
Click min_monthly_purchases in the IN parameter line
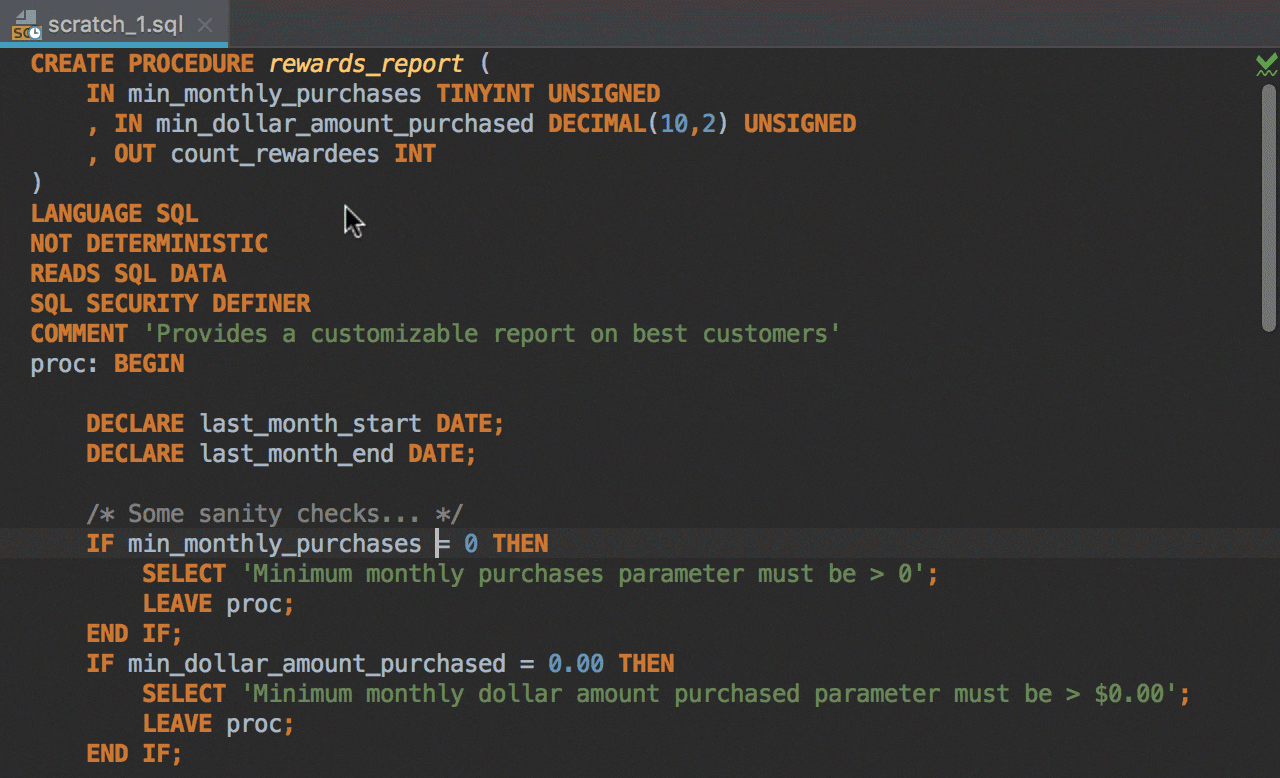[274, 94]
